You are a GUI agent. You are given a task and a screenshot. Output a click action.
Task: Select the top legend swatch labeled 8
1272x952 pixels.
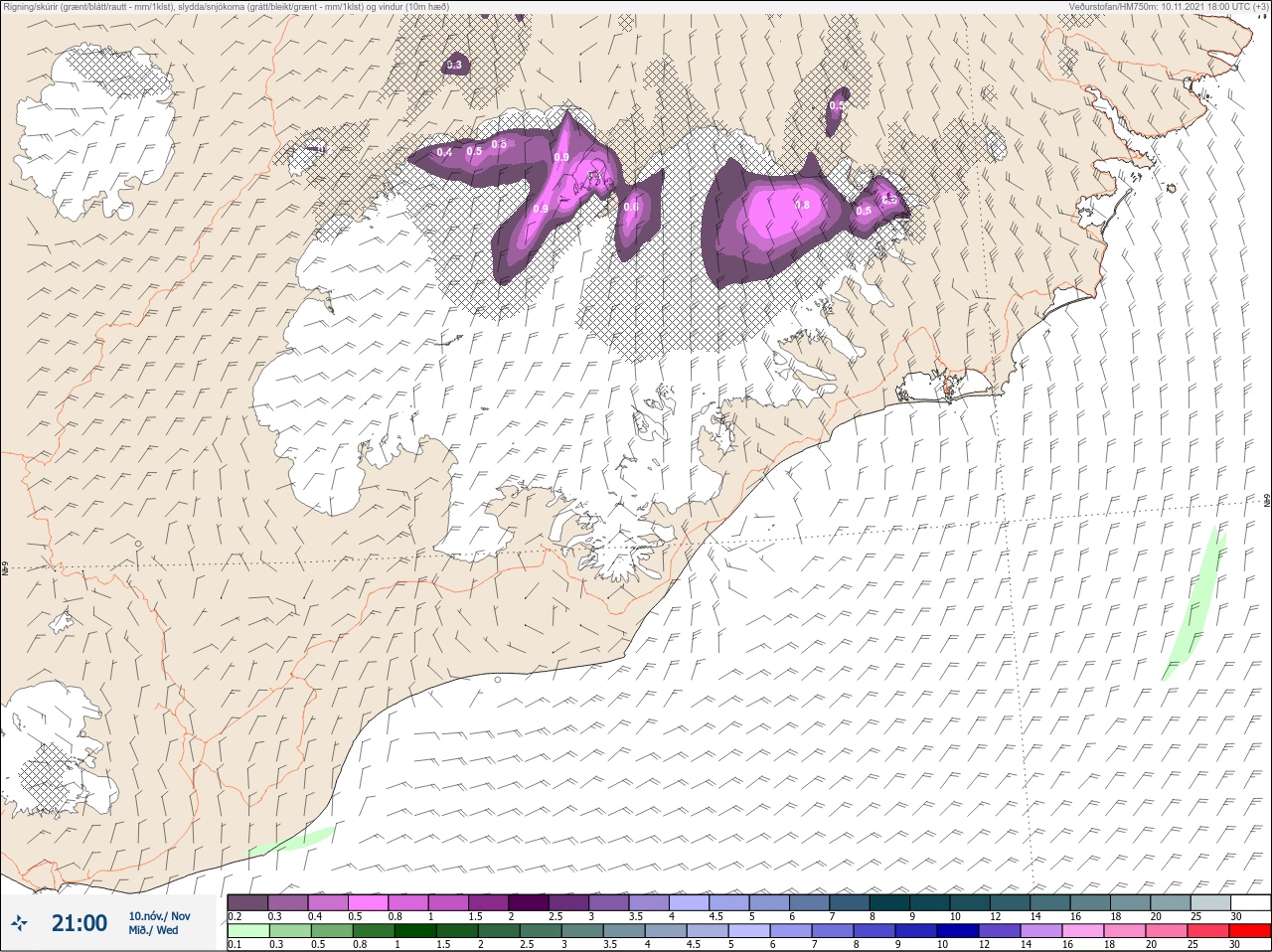889,902
